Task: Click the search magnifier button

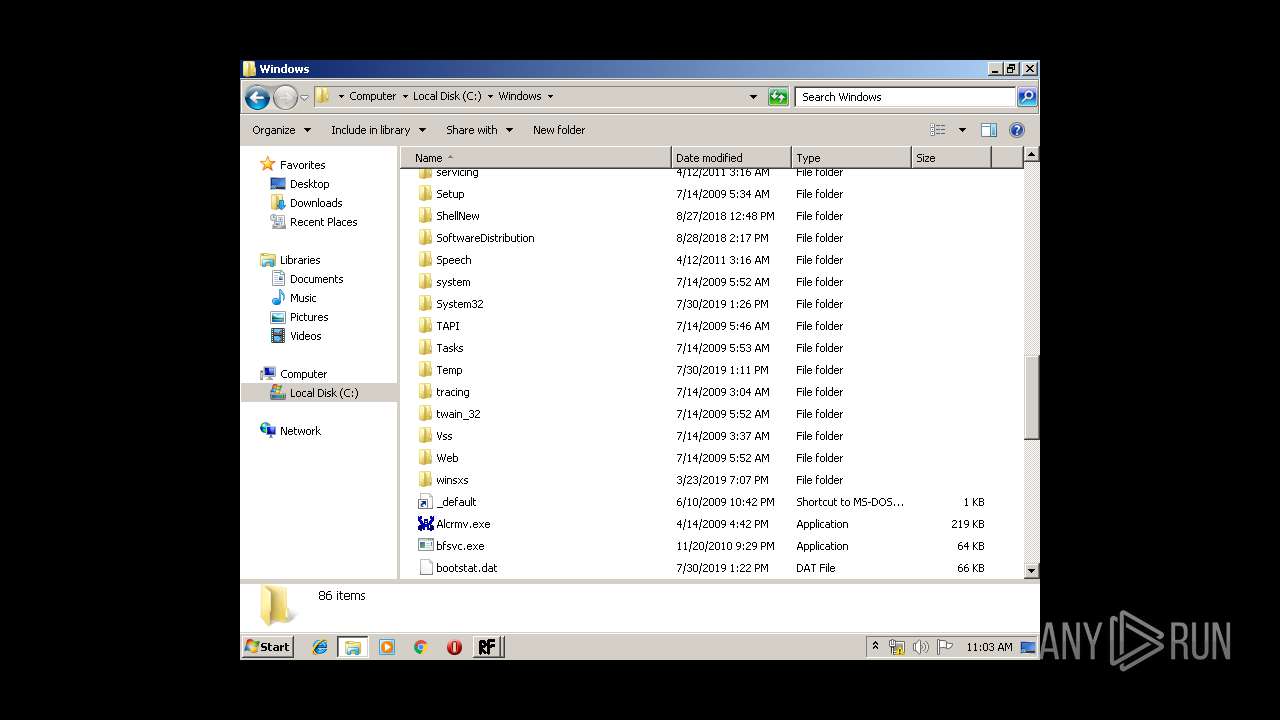Action: 1027,97
